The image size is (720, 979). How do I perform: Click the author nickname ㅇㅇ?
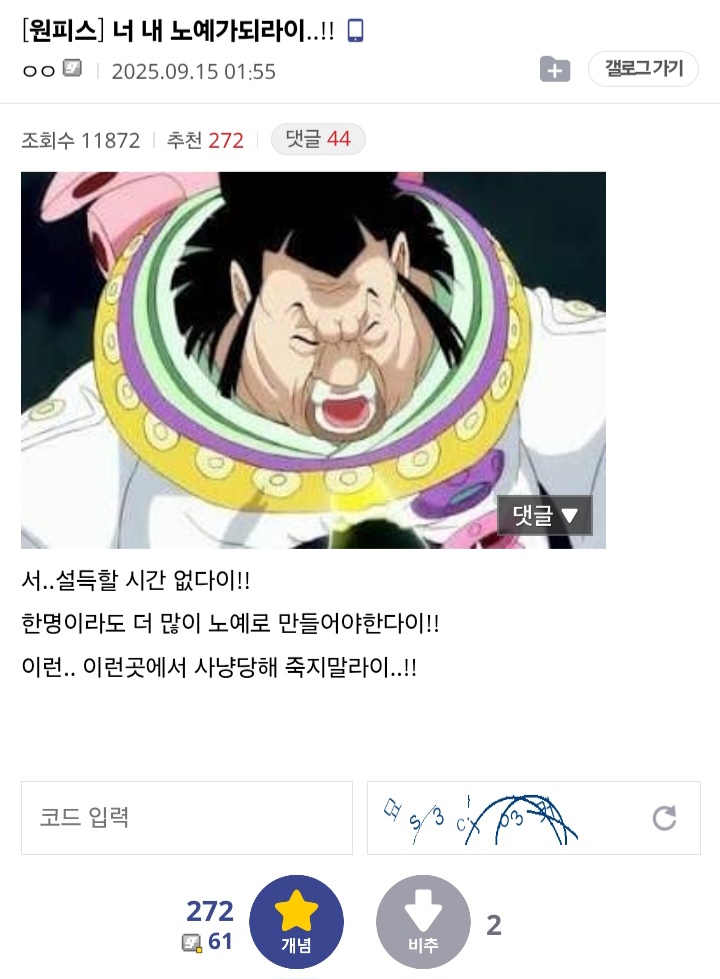coord(39,70)
